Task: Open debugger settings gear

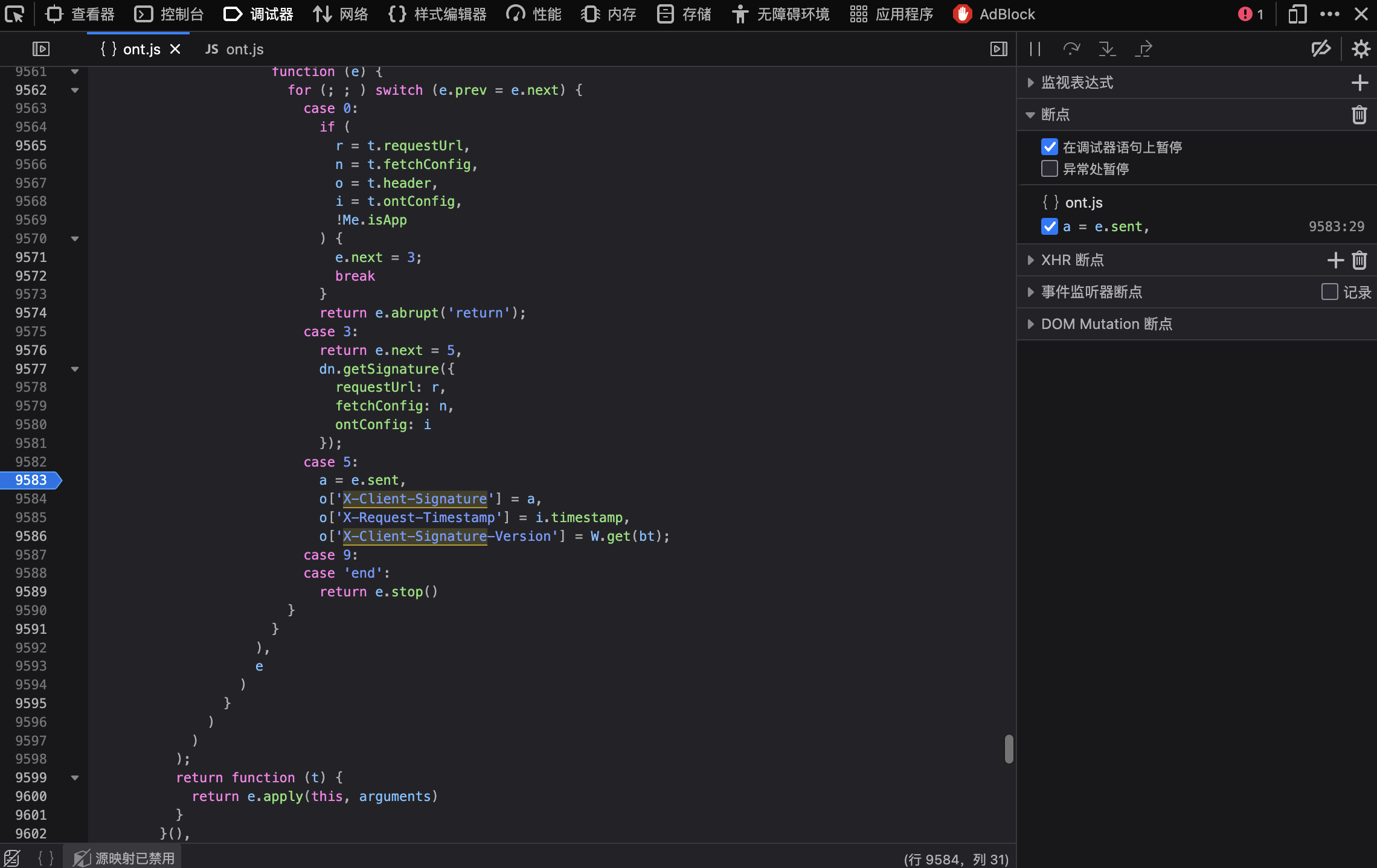Action: point(1361,49)
